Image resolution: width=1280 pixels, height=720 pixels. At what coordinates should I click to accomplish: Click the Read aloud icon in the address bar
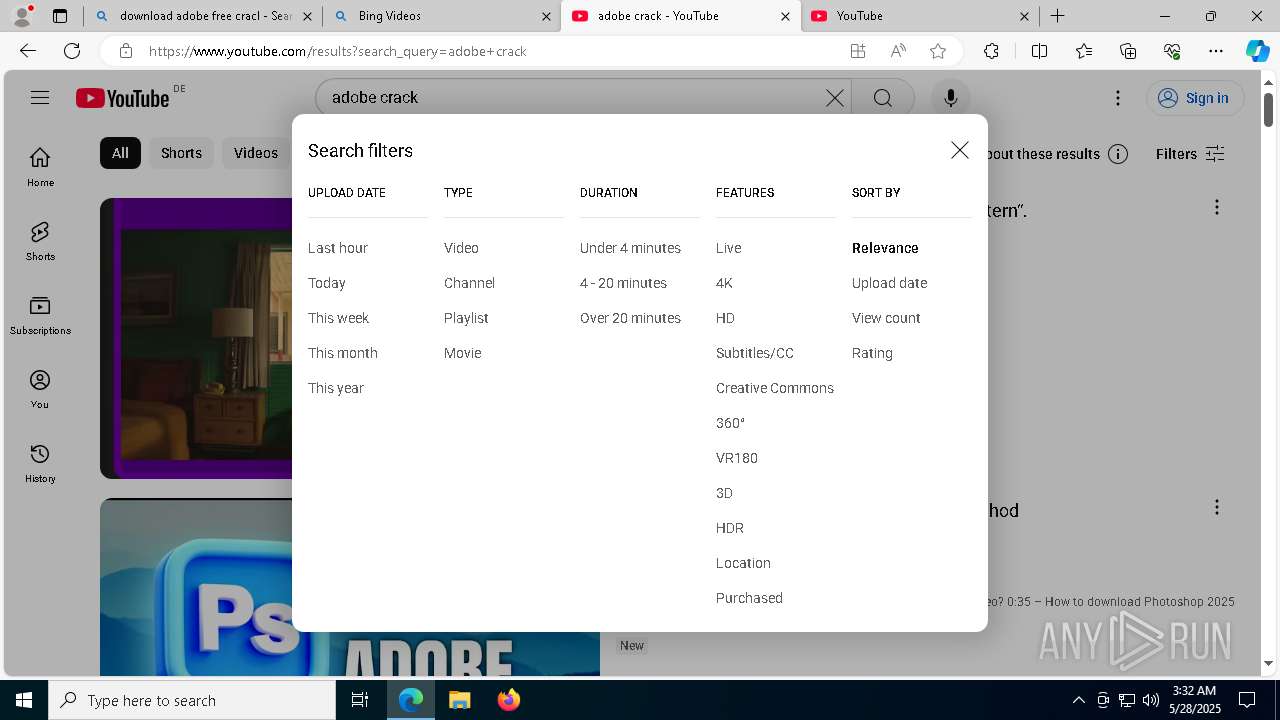pyautogui.click(x=898, y=51)
